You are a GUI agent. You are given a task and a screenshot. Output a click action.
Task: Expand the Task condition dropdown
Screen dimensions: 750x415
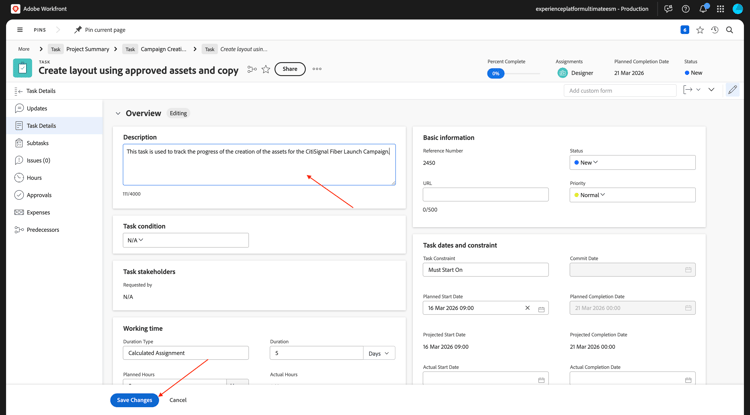pos(186,240)
